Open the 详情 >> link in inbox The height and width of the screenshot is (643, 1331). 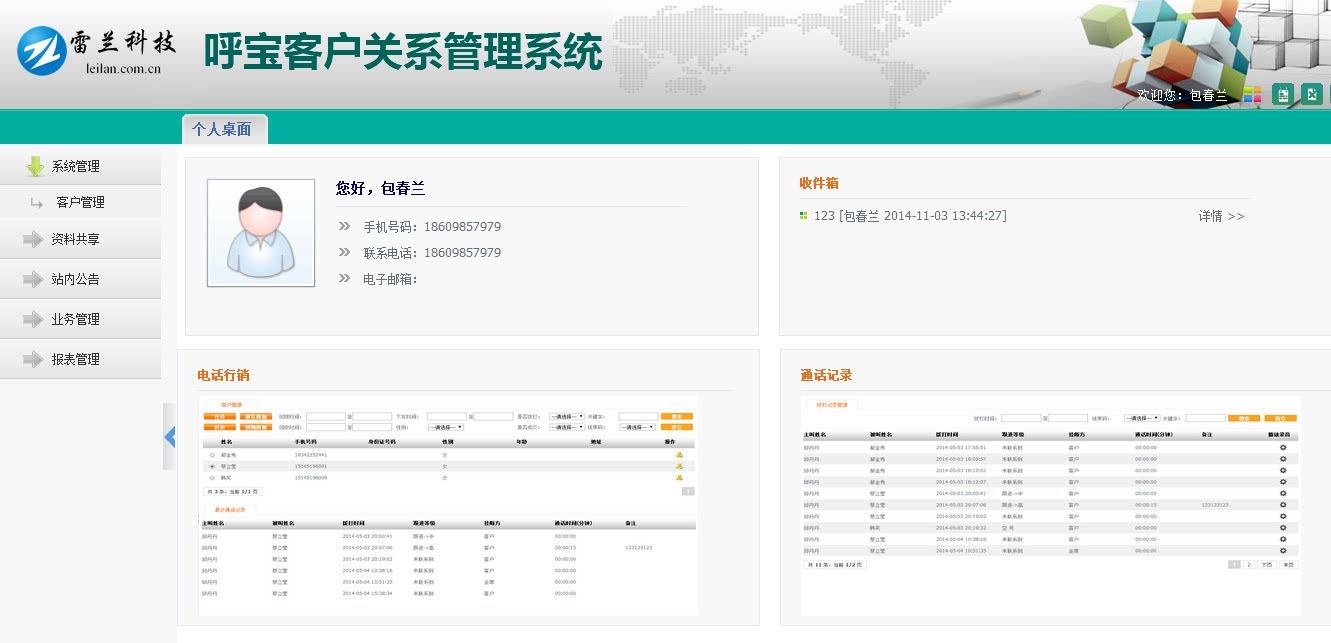coord(1221,216)
